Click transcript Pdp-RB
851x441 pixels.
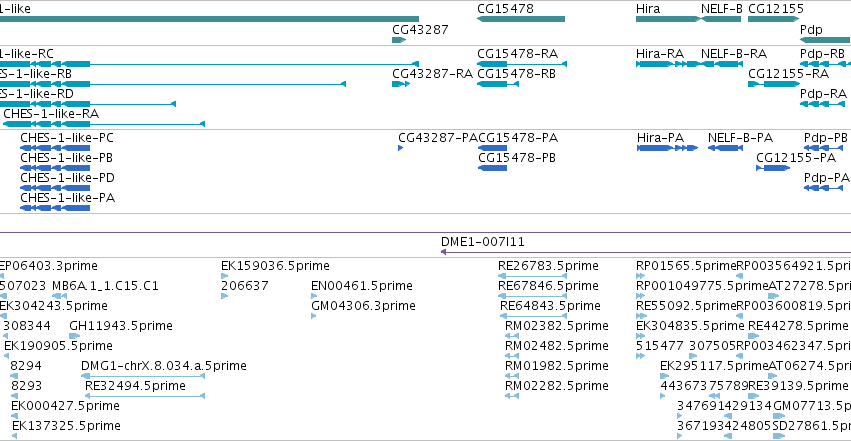tap(825, 64)
